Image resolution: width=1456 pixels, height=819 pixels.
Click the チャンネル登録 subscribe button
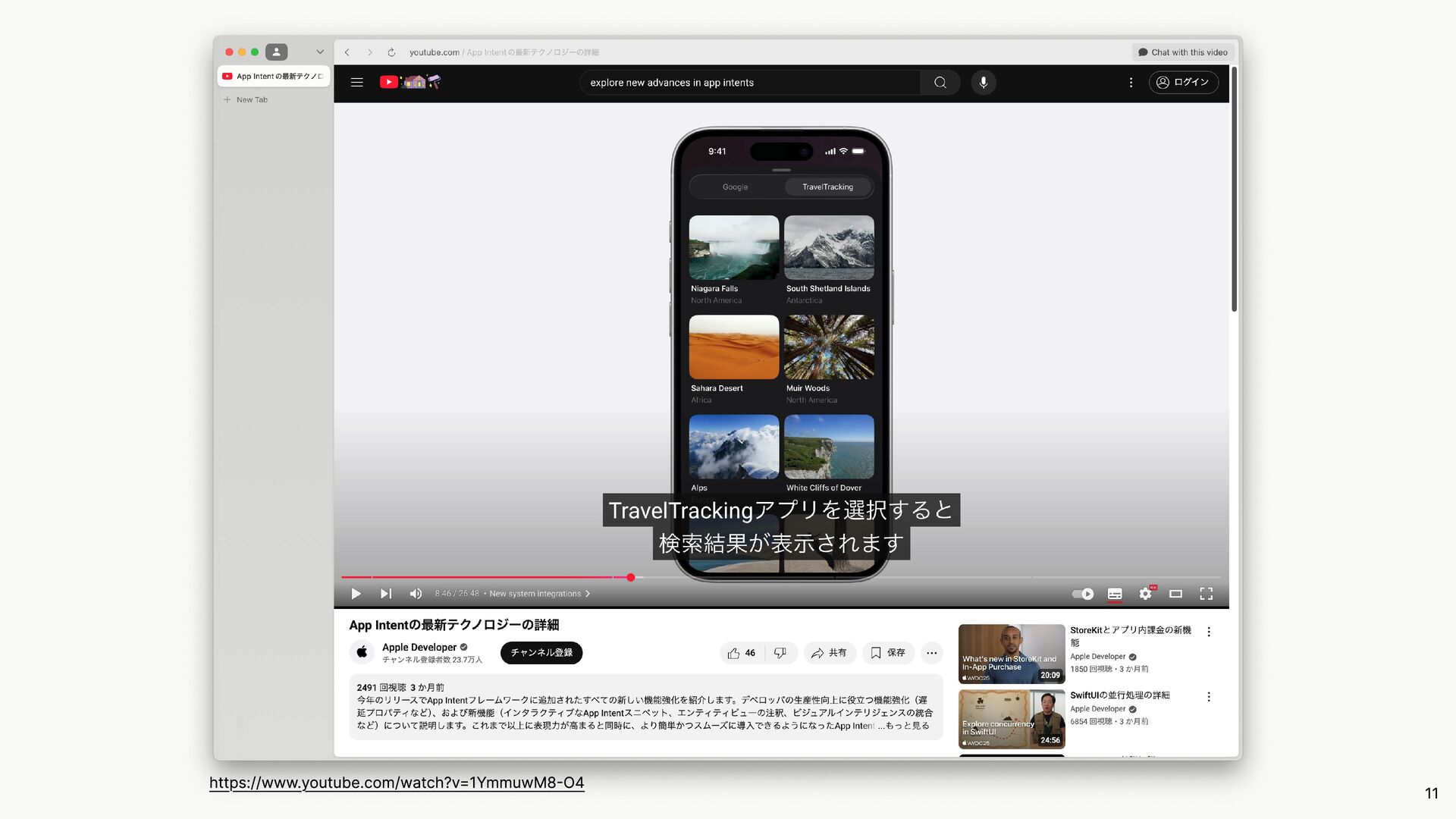coord(541,653)
